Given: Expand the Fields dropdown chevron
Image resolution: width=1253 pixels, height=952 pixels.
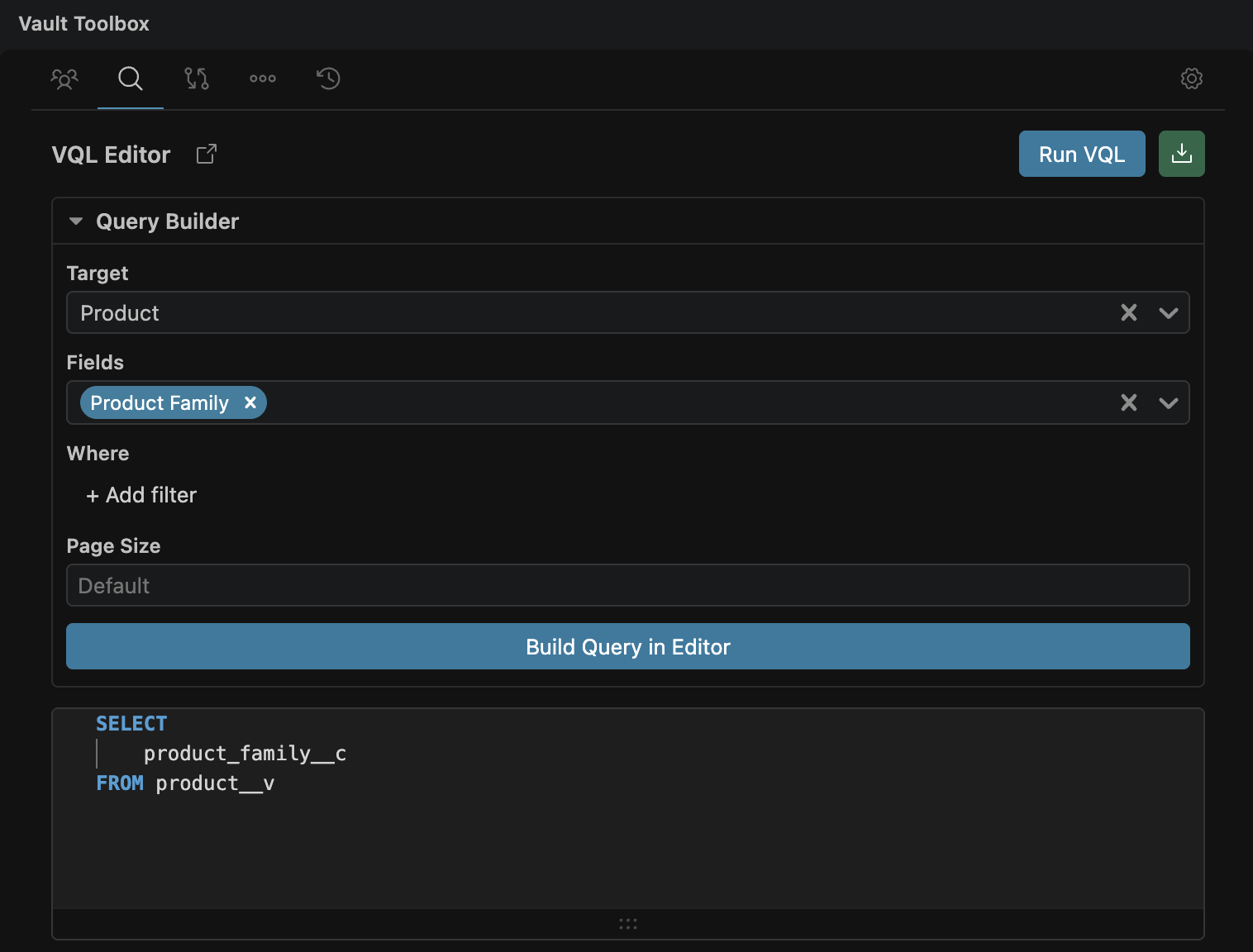Looking at the screenshot, I should pyautogui.click(x=1169, y=402).
